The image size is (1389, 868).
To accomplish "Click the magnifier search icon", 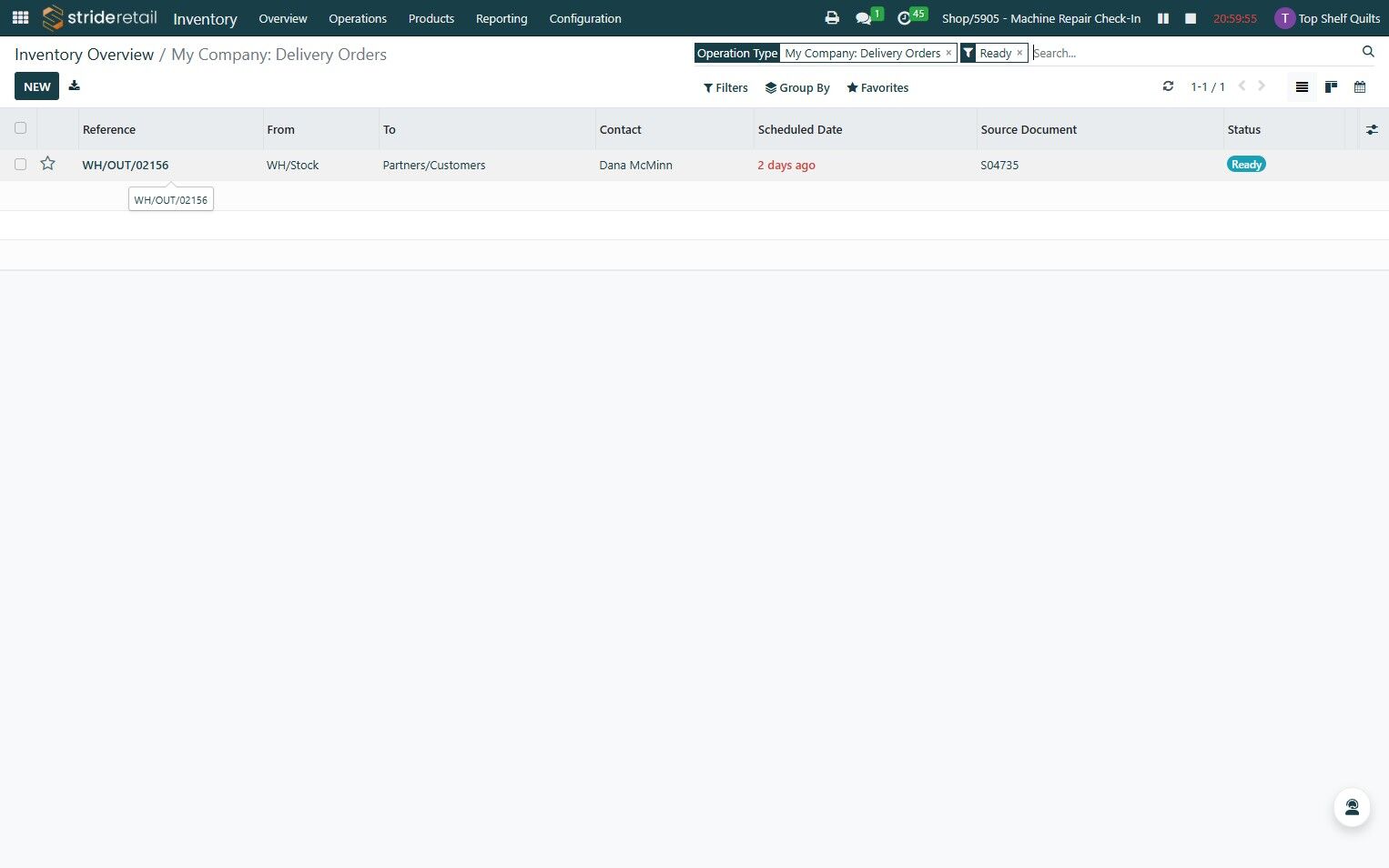I will click(1368, 52).
